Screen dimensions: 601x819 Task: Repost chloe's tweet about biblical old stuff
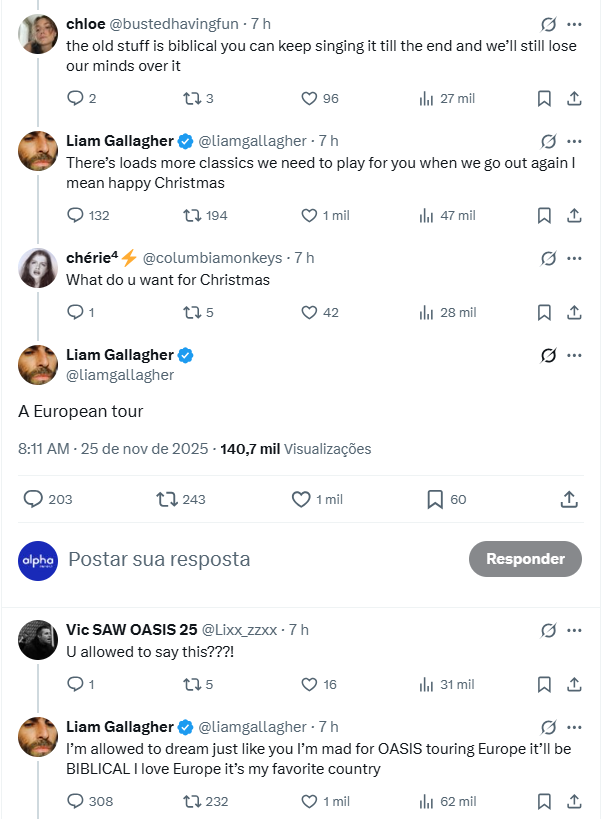[190, 98]
